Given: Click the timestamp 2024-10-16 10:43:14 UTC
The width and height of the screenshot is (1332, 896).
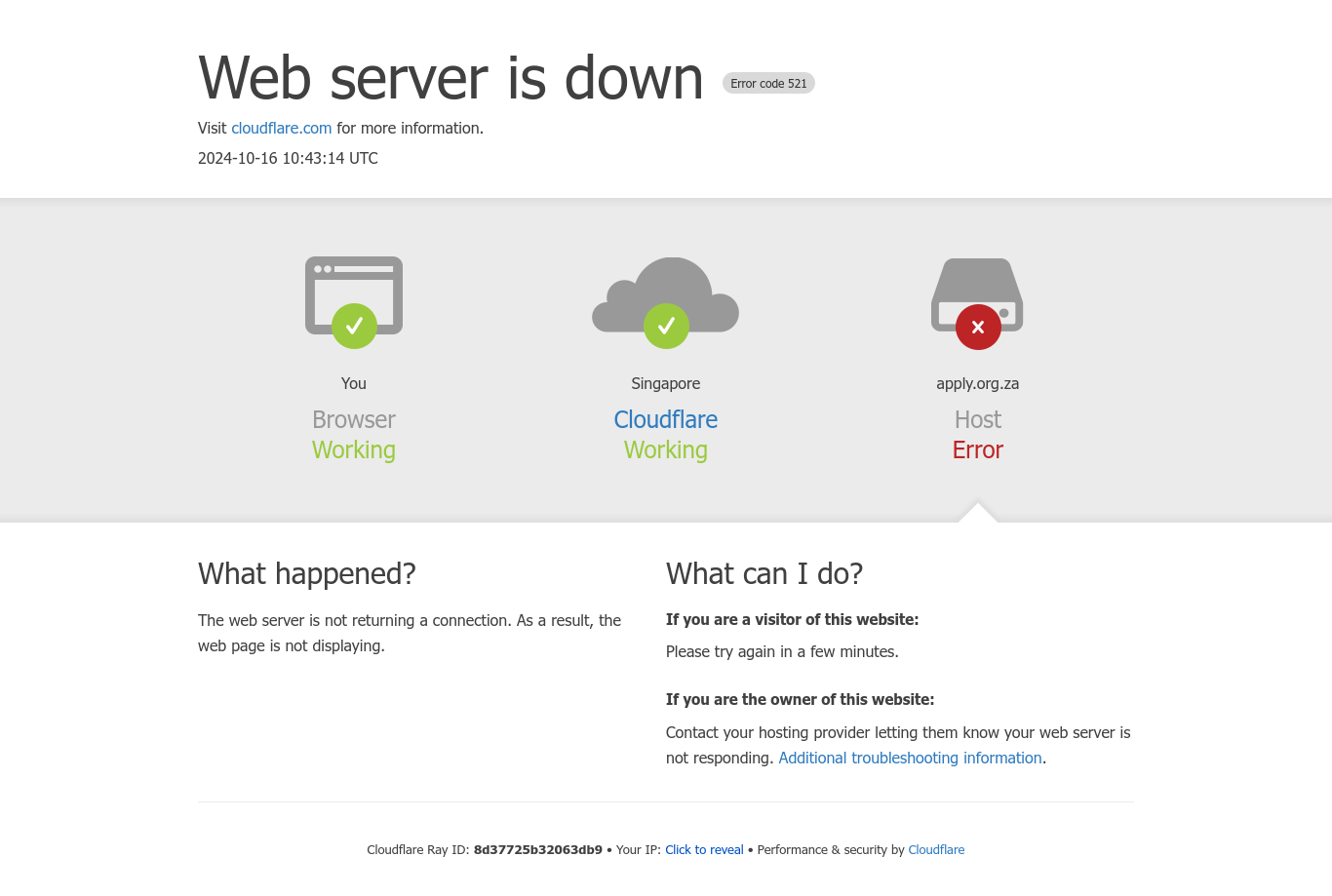Looking at the screenshot, I should click(288, 158).
